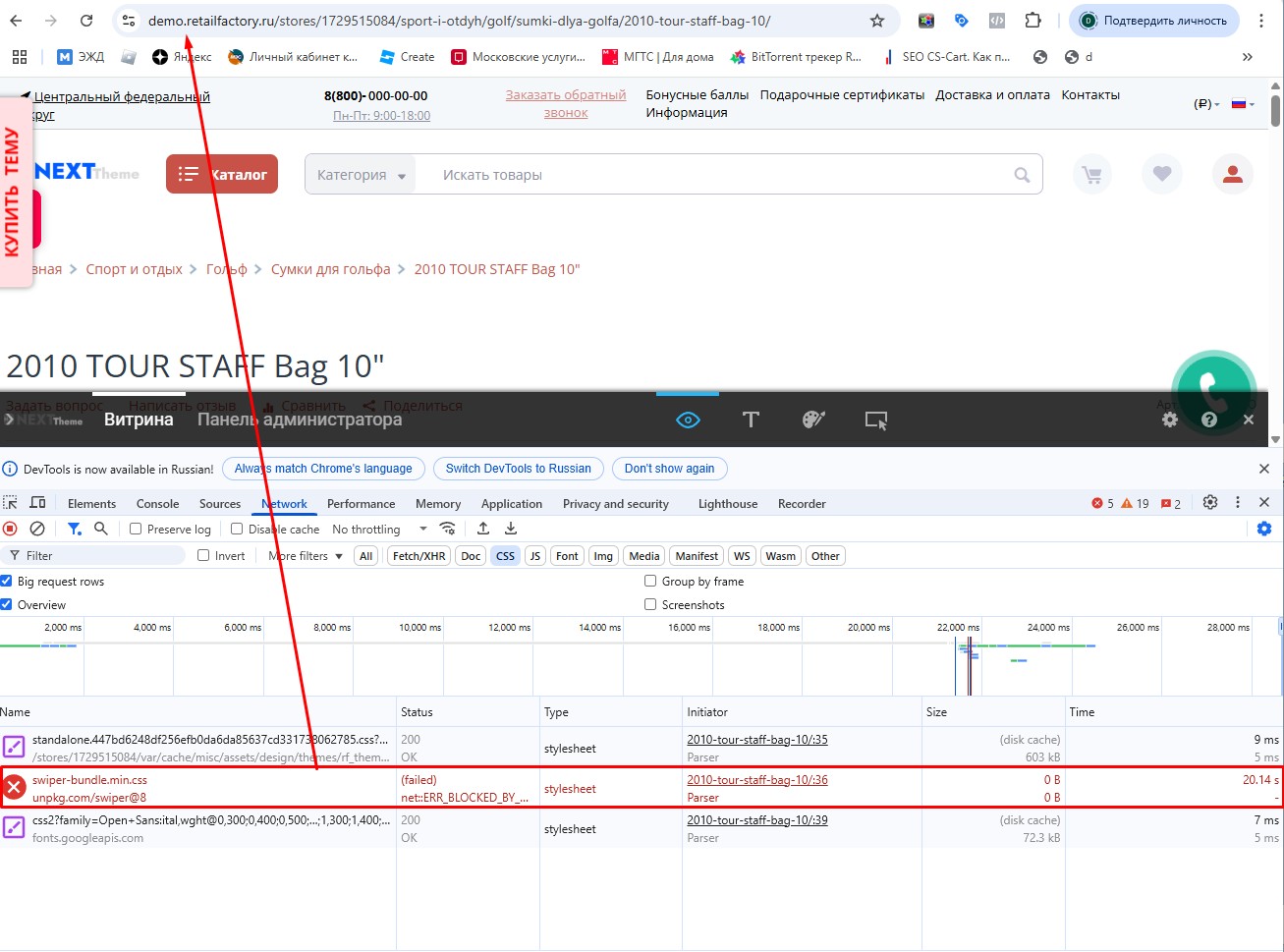Open the wishlist heart icon
Screen dimensions: 1284x952
click(1162, 175)
